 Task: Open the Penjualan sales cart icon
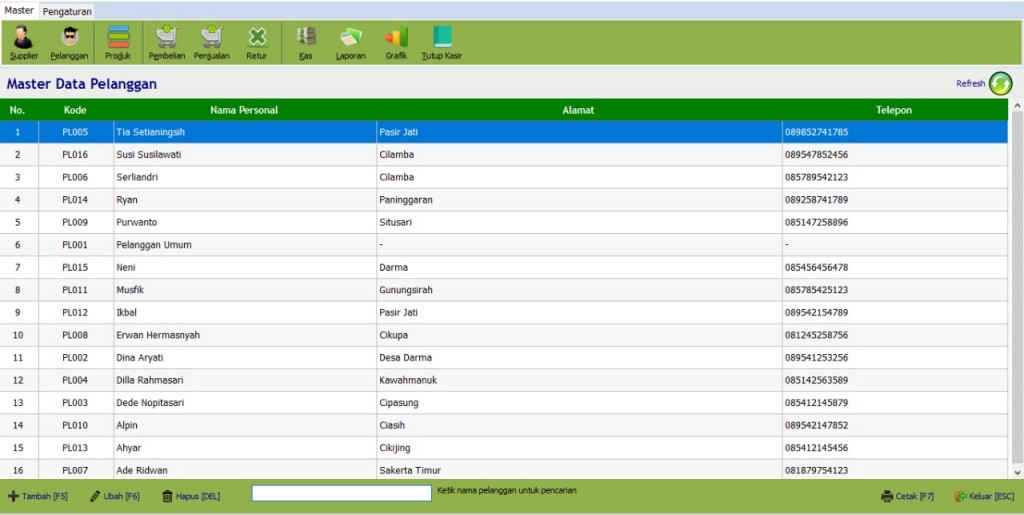coord(211,38)
